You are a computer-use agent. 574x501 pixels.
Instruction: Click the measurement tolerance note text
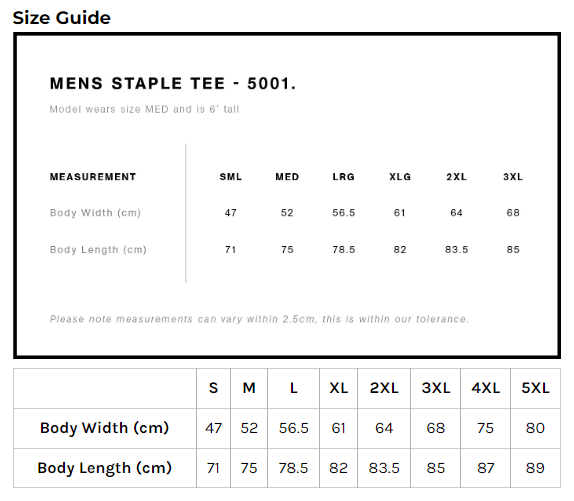(259, 319)
